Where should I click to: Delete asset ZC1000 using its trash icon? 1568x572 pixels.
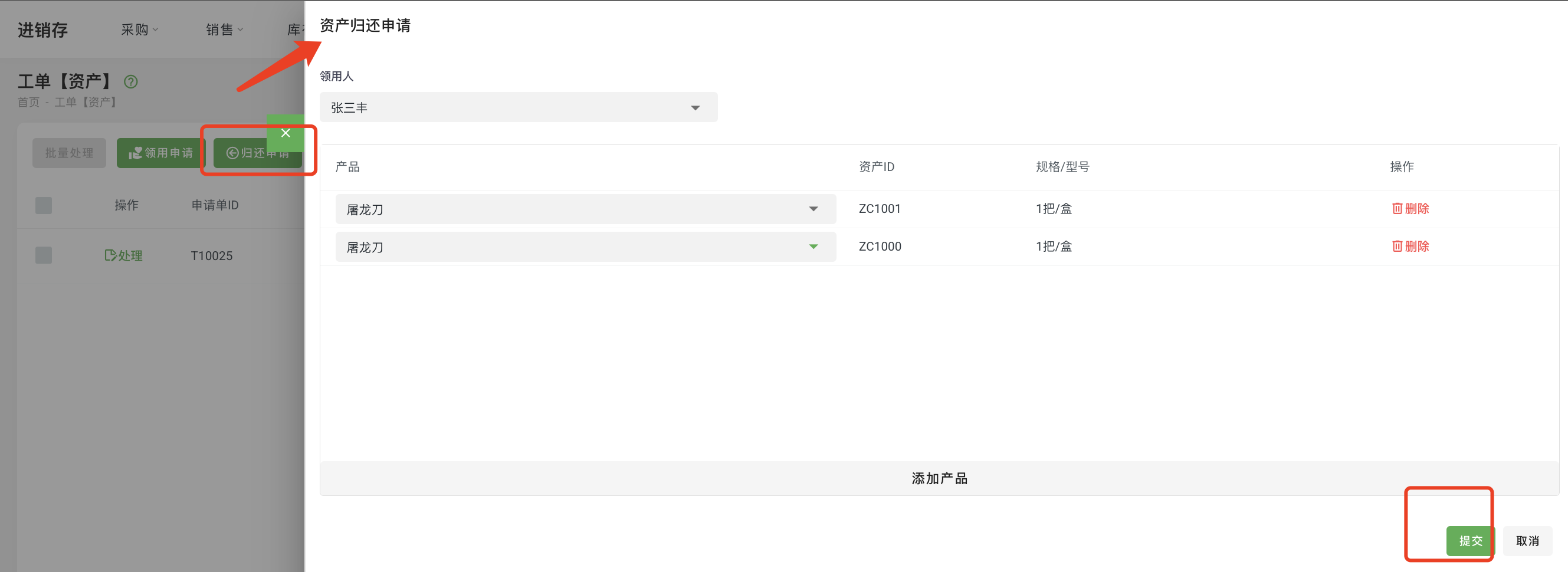pos(1398,246)
